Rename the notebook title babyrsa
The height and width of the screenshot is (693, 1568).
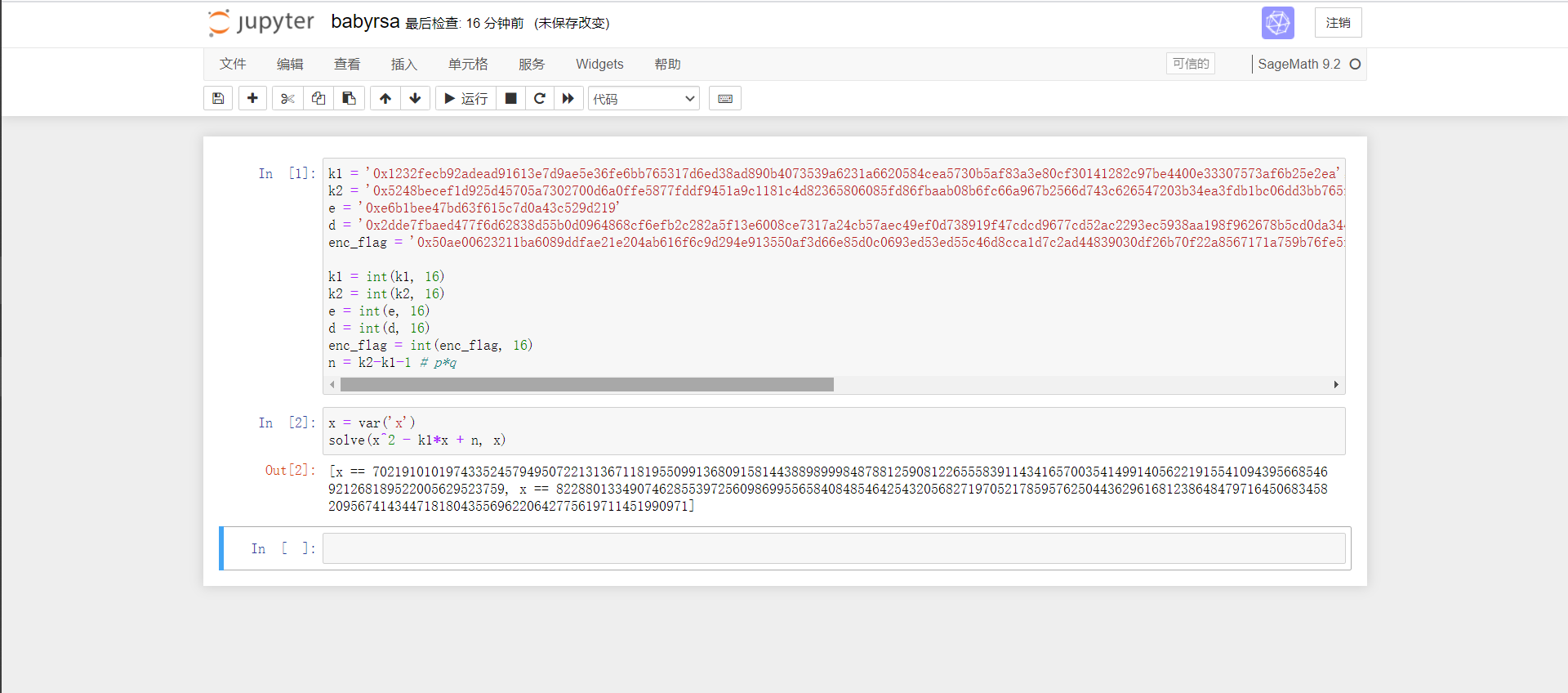point(365,22)
